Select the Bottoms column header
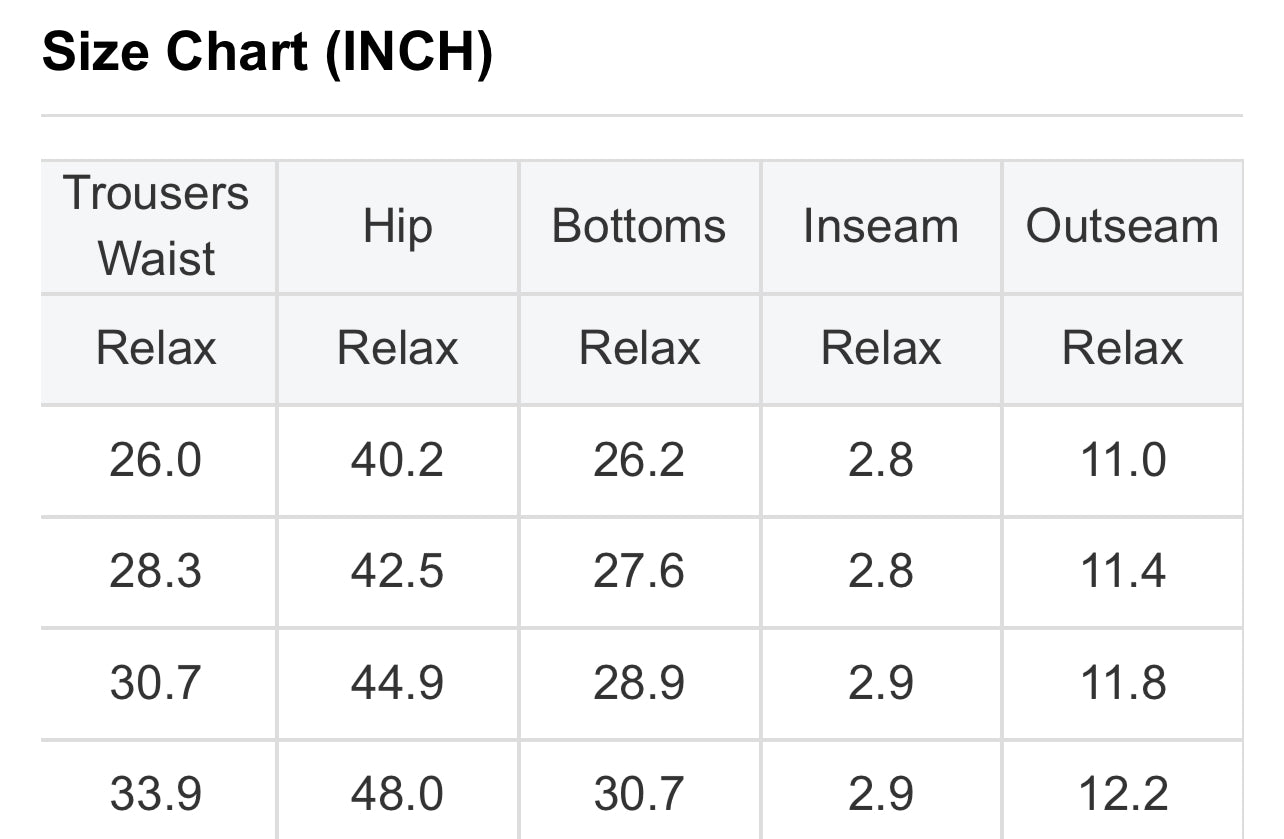 (639, 226)
